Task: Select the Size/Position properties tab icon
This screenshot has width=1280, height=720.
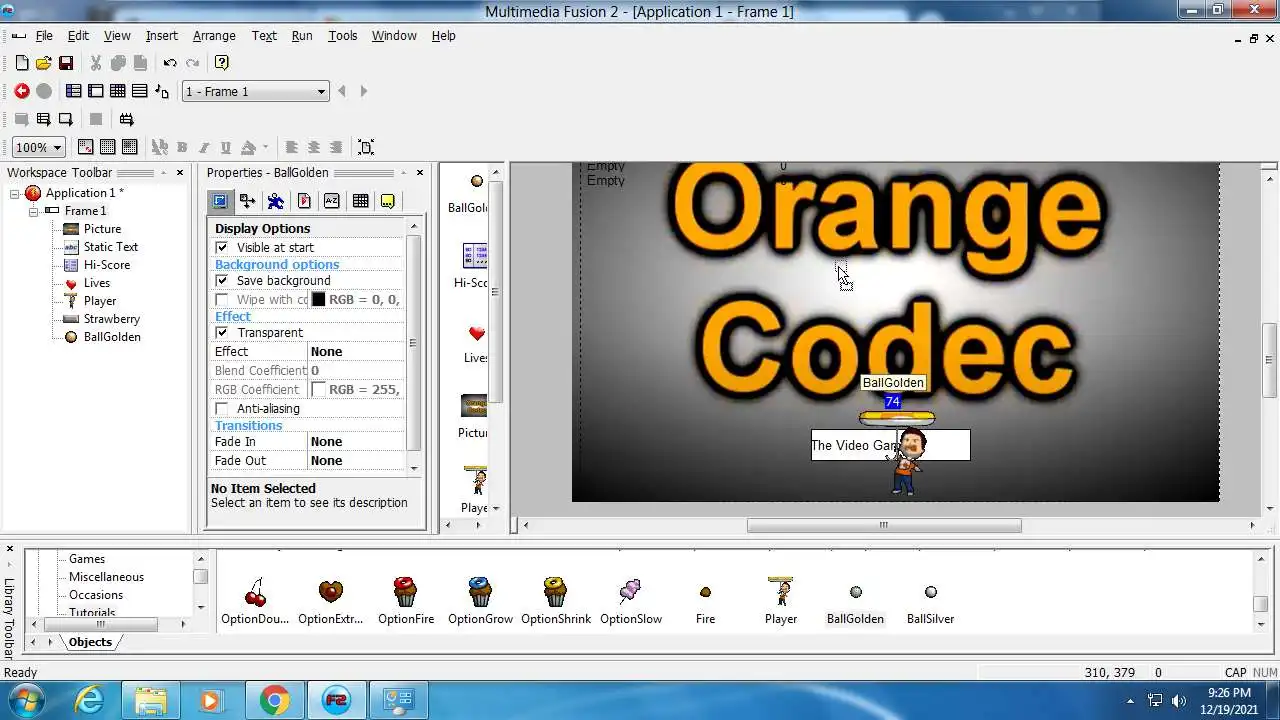Action: coord(248,201)
